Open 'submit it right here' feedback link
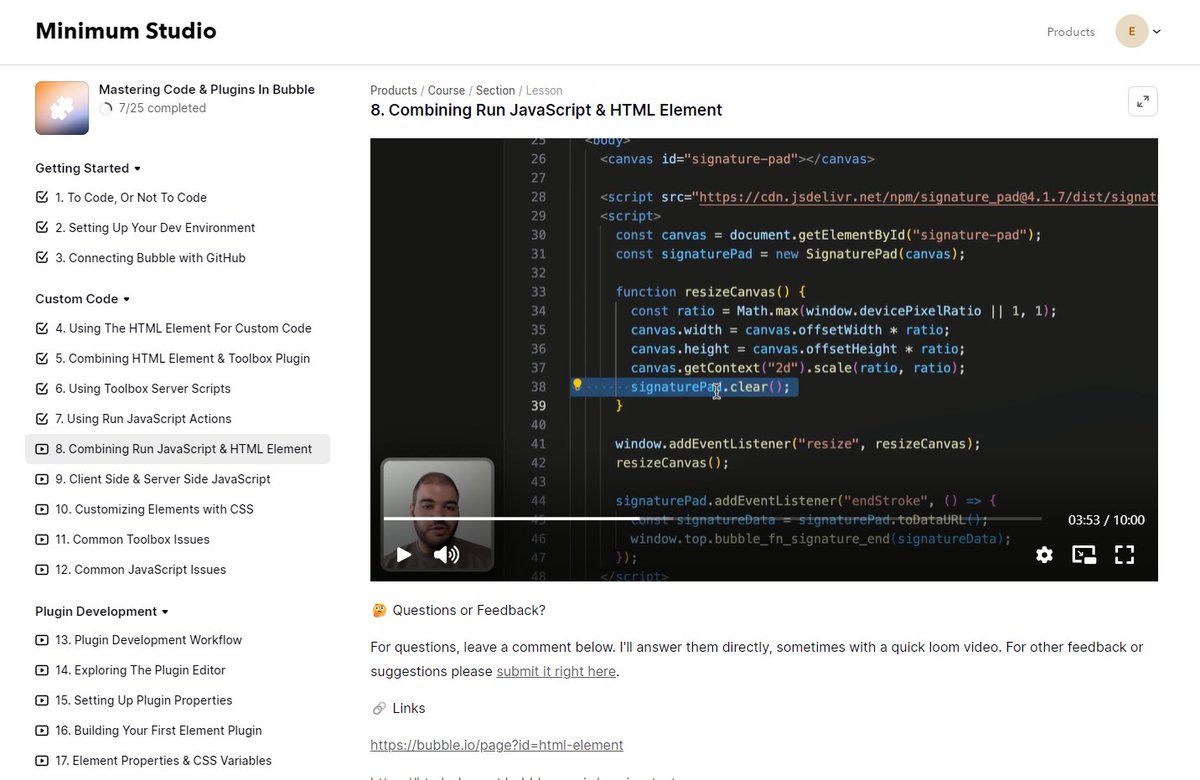Screen dimensions: 1200x780 click(x=556, y=671)
